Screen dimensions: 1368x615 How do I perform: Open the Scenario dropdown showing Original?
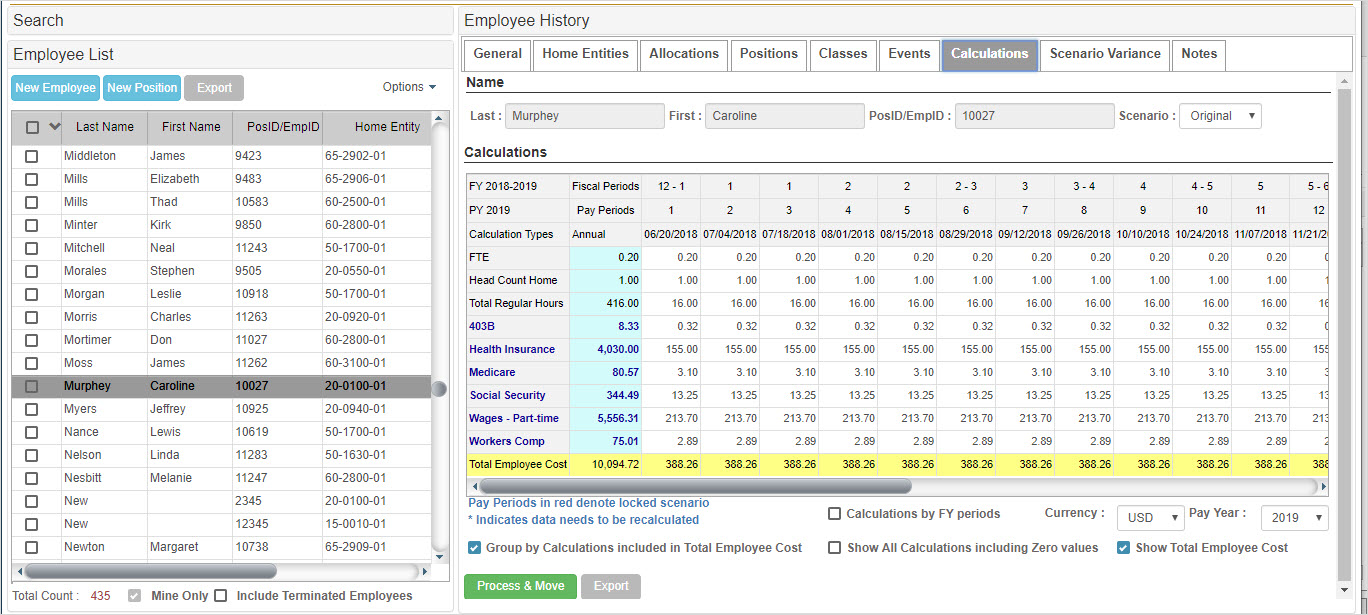pyautogui.click(x=1220, y=116)
